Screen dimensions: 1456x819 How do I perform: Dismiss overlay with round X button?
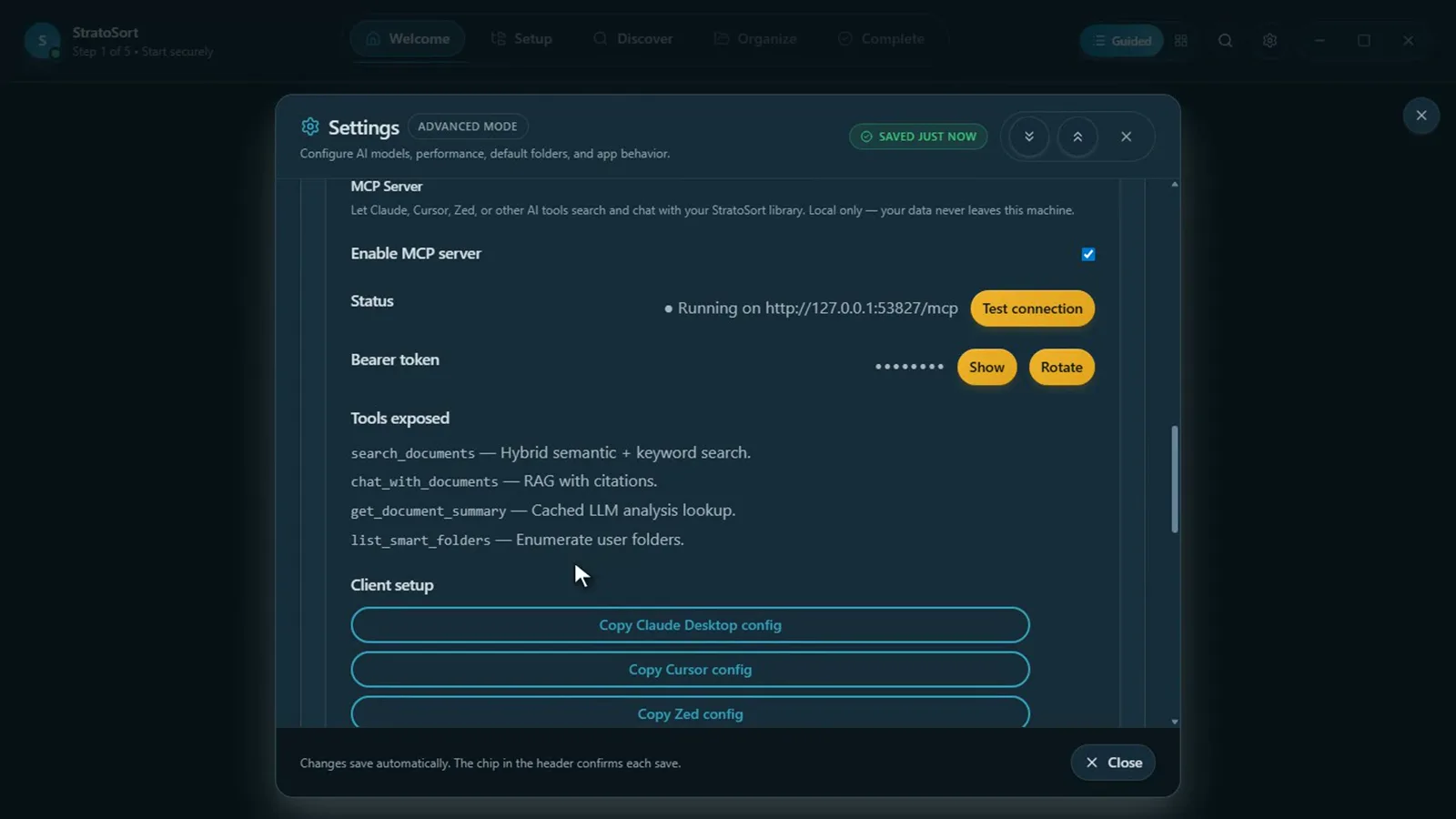tap(1421, 116)
